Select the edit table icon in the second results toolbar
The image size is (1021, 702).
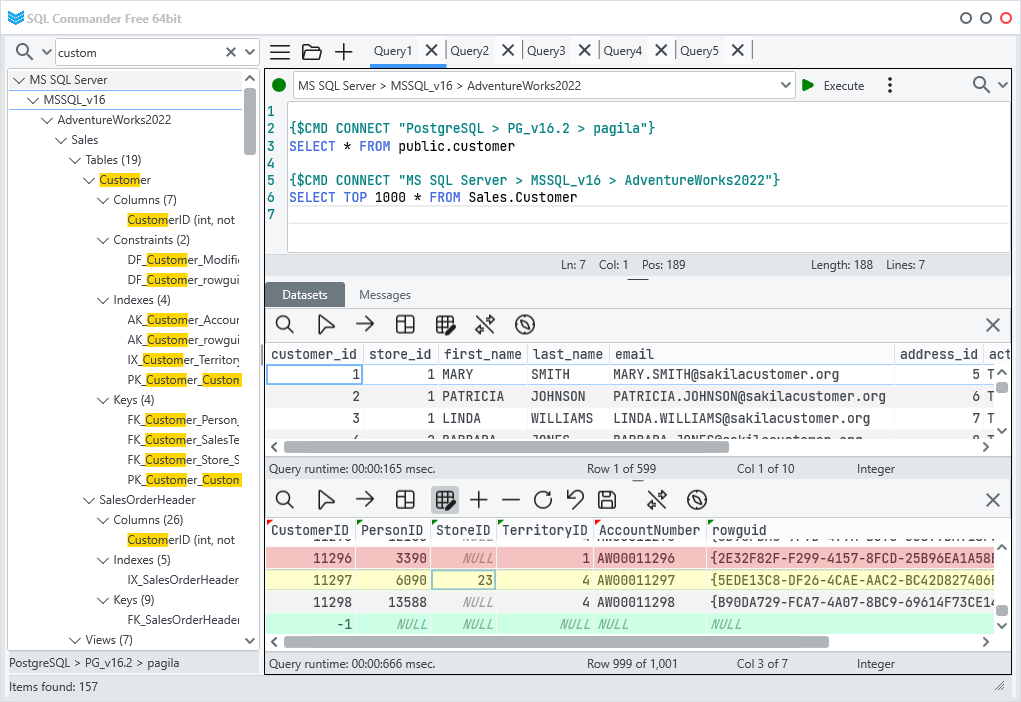pos(445,499)
